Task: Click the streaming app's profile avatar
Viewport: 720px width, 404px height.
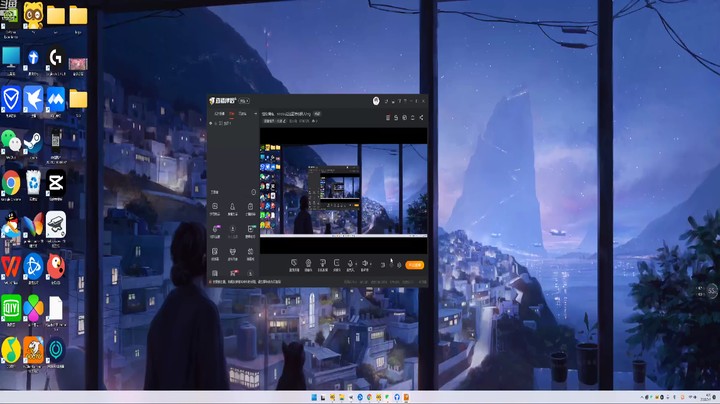Action: [376, 101]
